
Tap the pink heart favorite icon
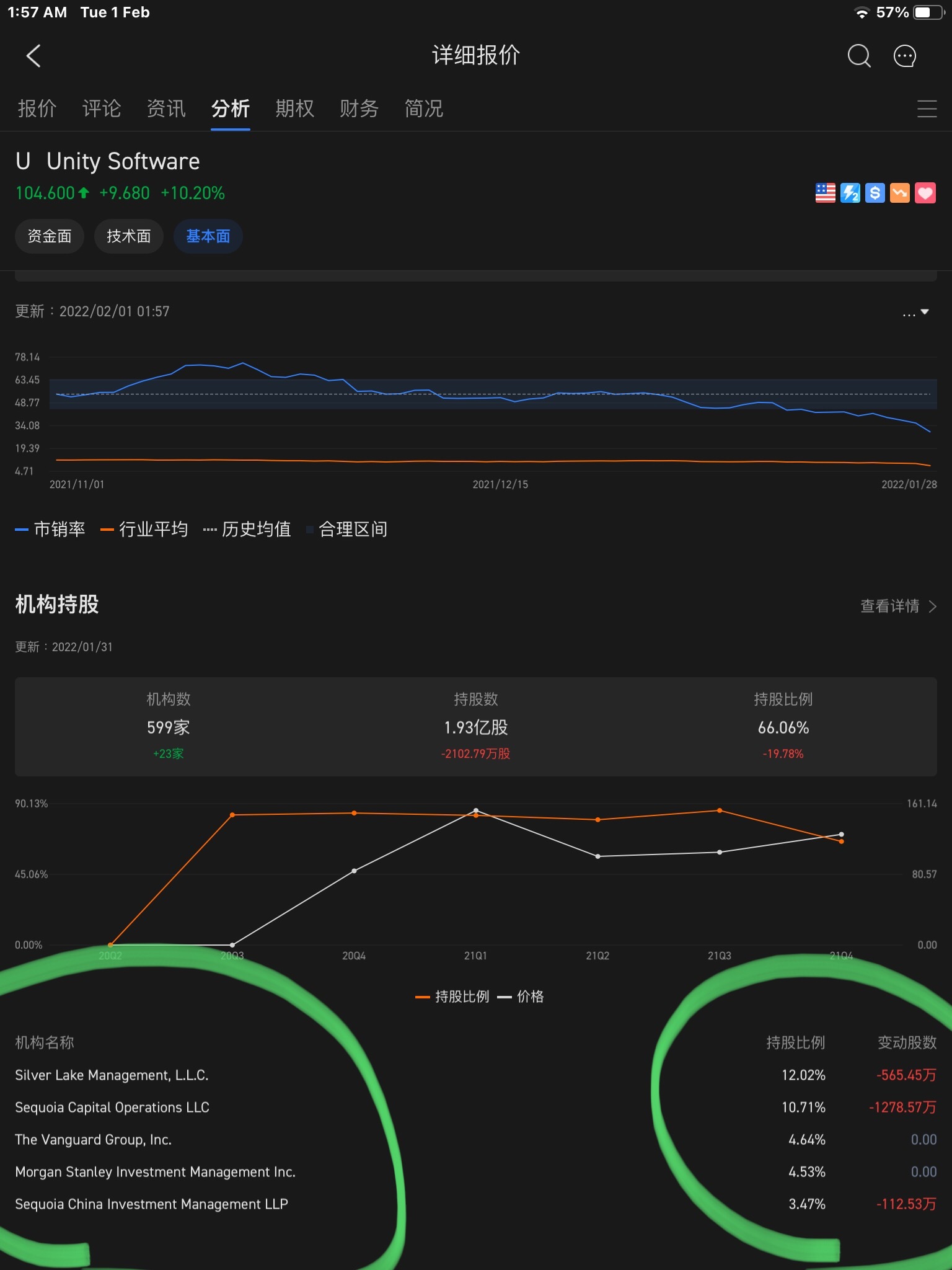pos(925,193)
